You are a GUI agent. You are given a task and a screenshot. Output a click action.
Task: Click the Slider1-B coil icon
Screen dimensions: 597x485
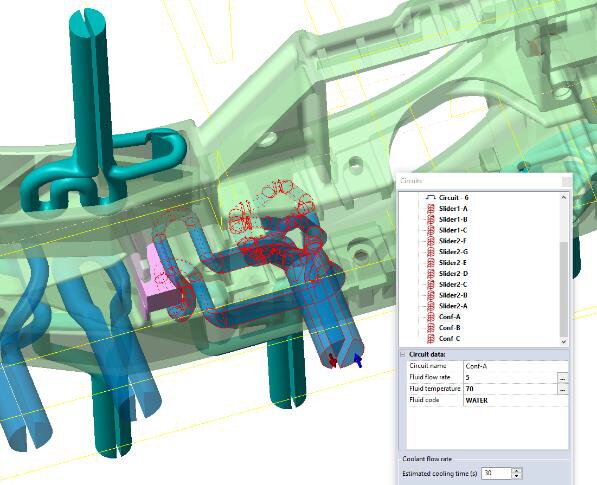pos(431,219)
